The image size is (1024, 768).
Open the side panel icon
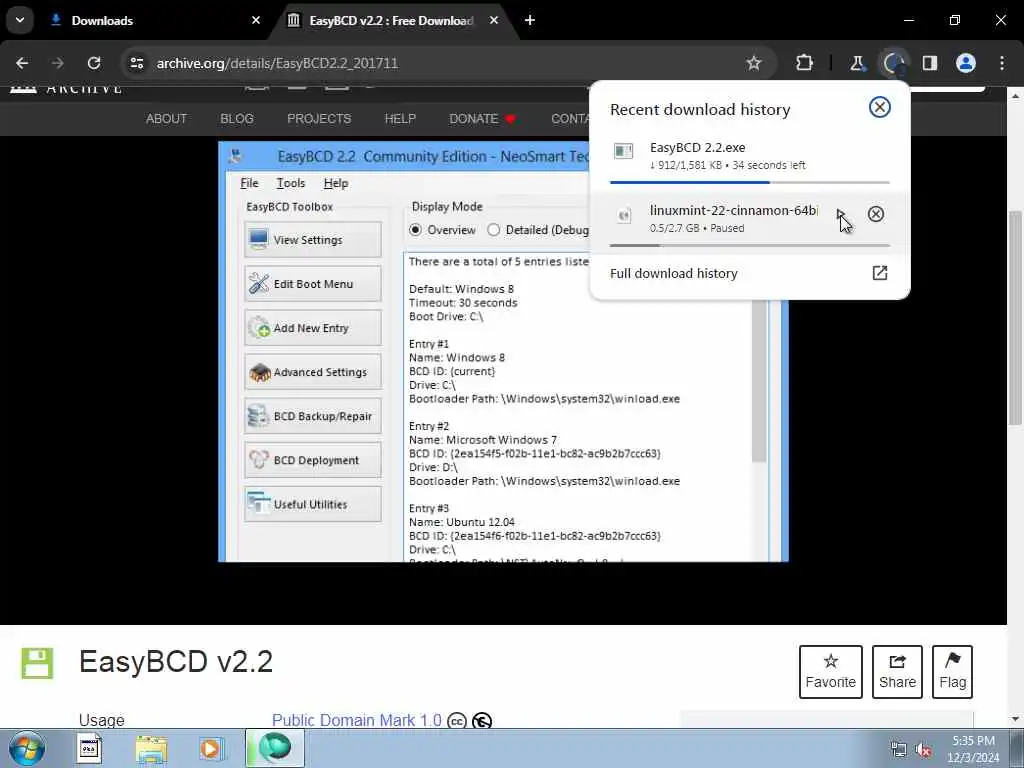click(930, 63)
